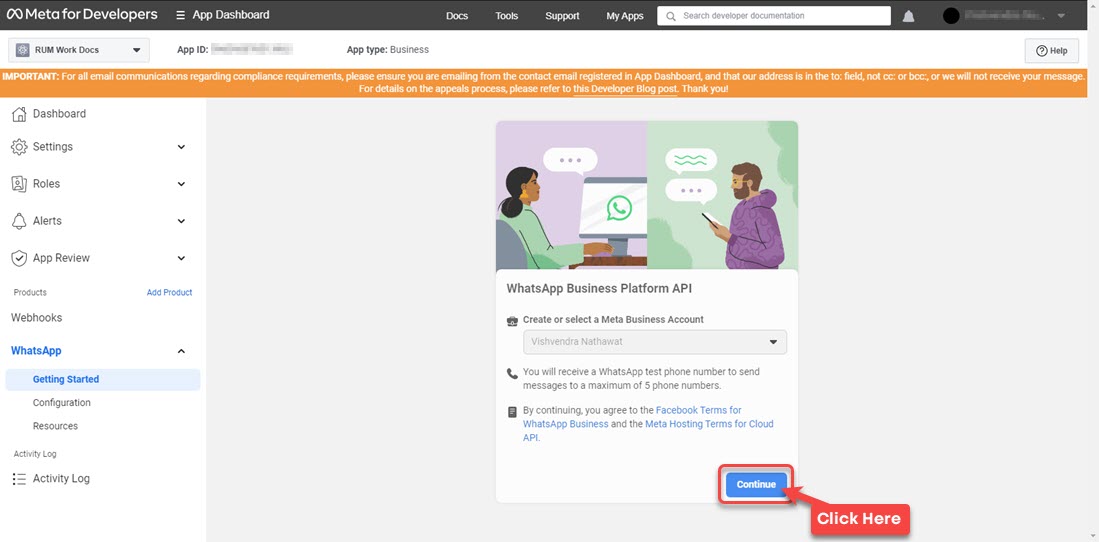The image size is (1099, 542).
Task: Click the 'App ID:' label
Action: 193,50
